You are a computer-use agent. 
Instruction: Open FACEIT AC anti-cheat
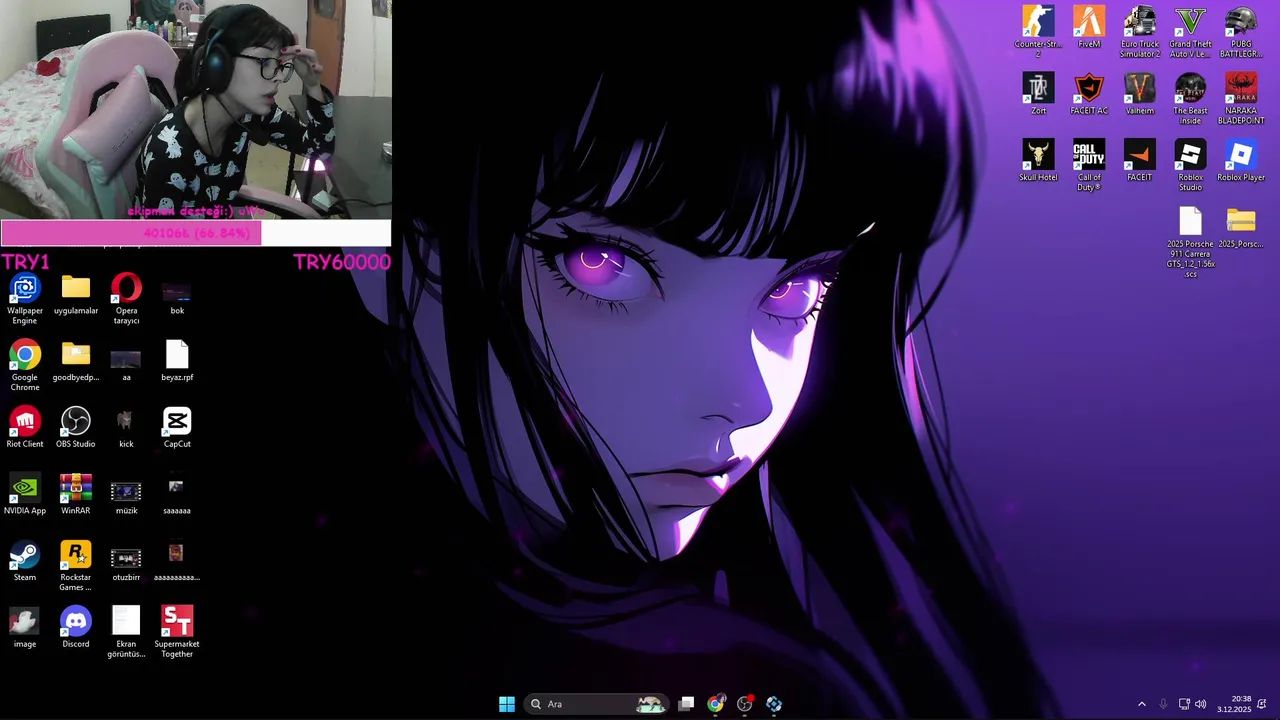coord(1089,95)
